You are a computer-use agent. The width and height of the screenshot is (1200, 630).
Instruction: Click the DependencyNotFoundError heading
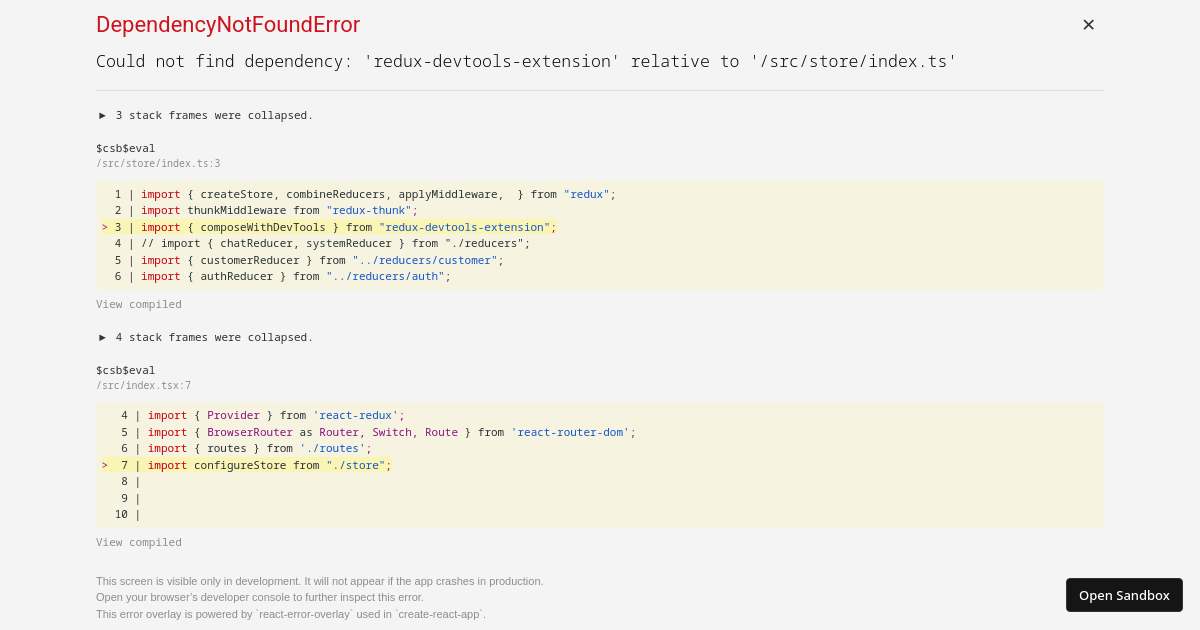(x=228, y=25)
